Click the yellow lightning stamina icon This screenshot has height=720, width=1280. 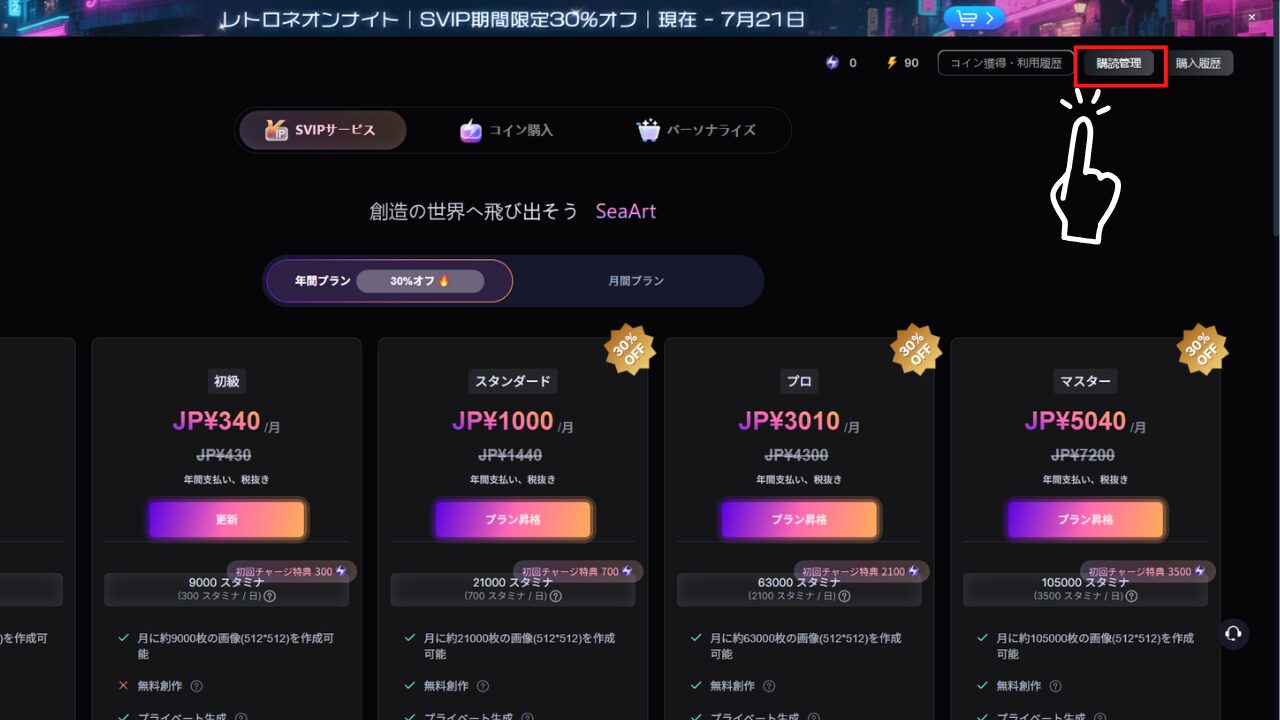coord(892,63)
